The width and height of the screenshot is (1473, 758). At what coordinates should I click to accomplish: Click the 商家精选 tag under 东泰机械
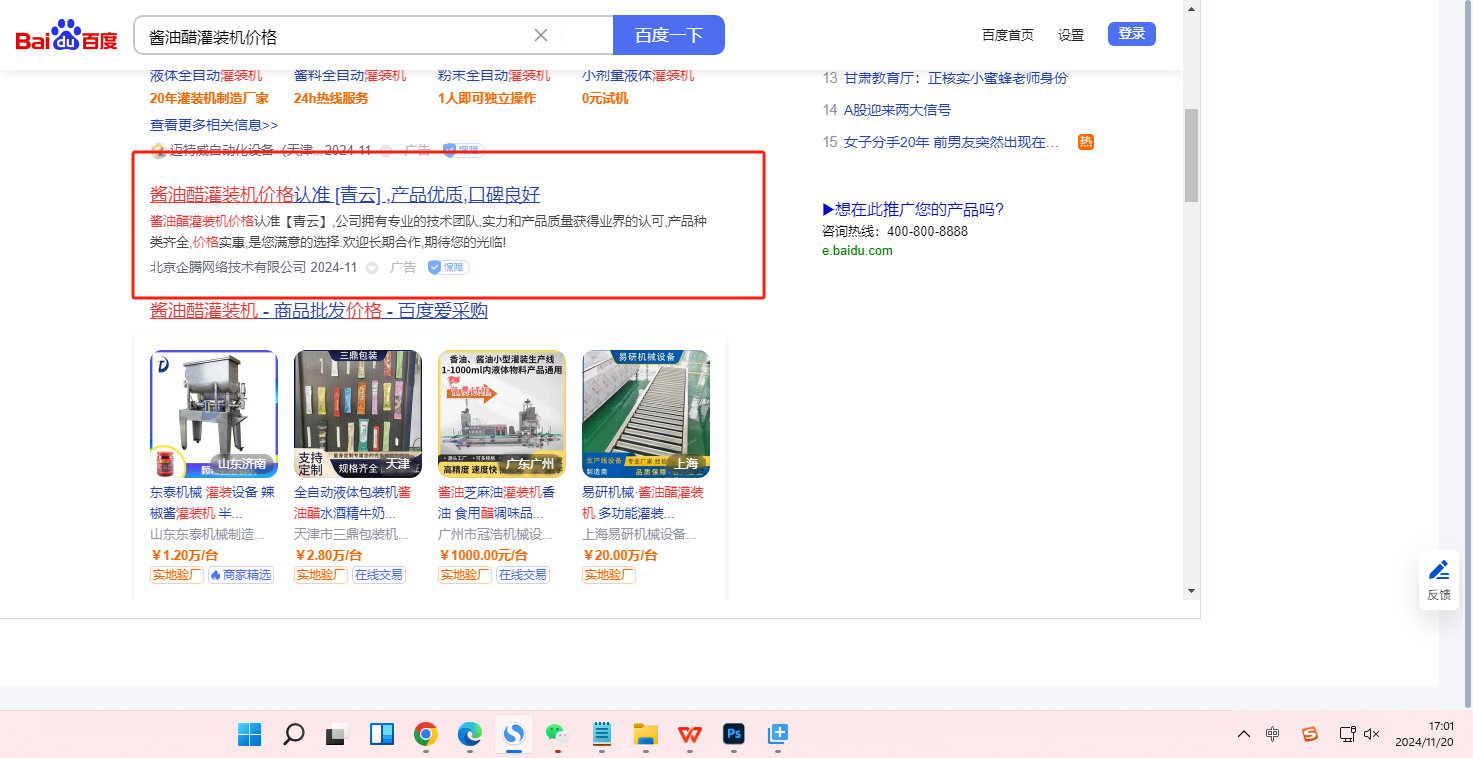[x=241, y=575]
